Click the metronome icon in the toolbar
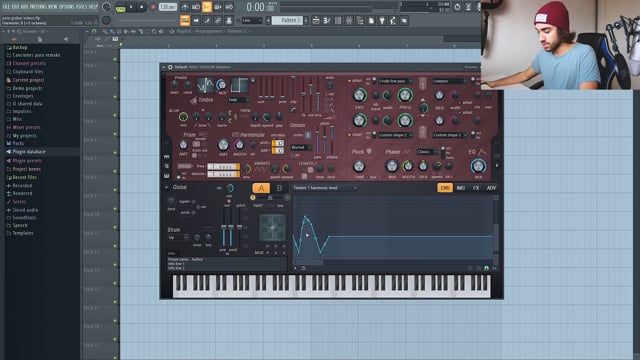640x360 pixels. (185, 7)
